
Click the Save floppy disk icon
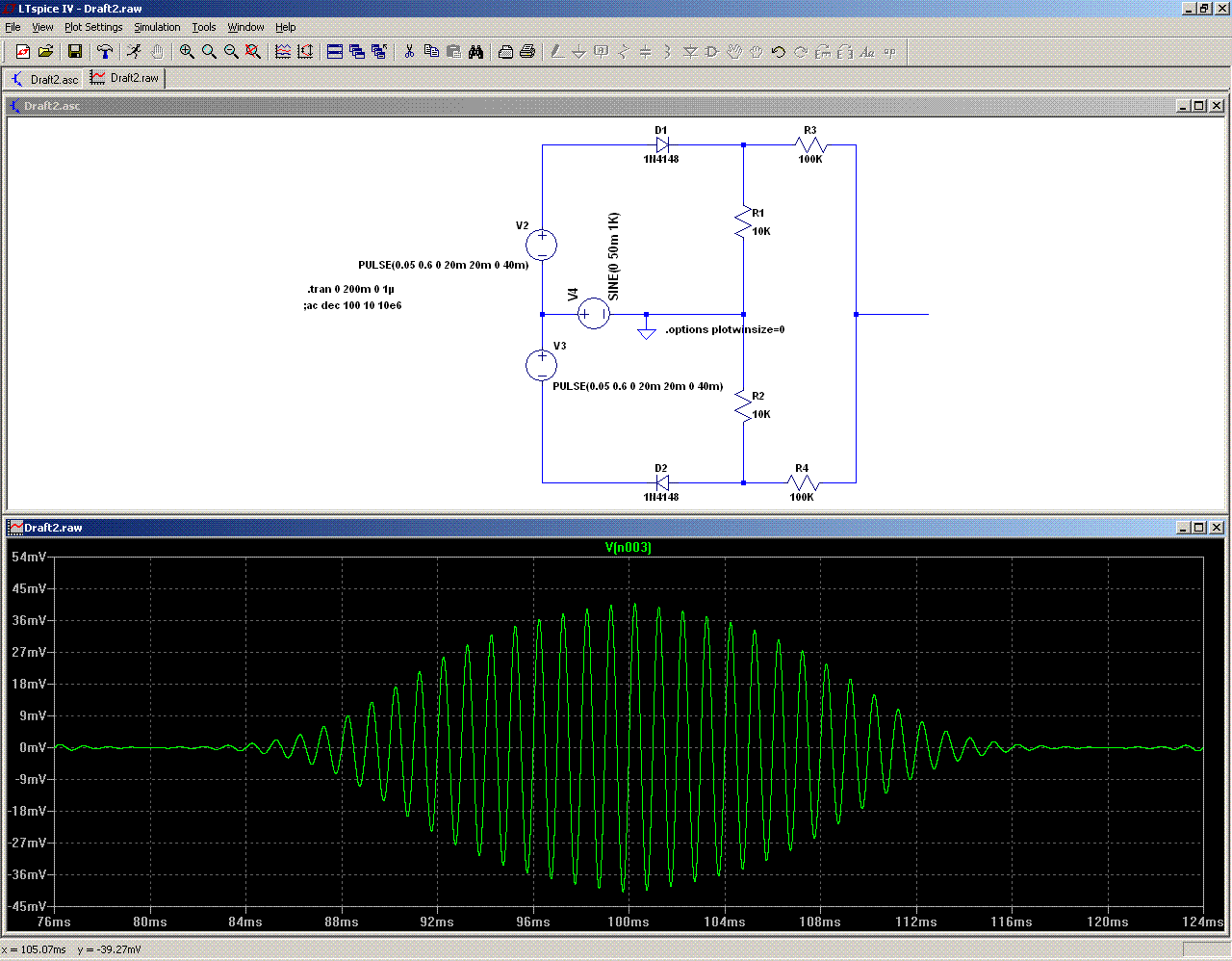tap(75, 52)
